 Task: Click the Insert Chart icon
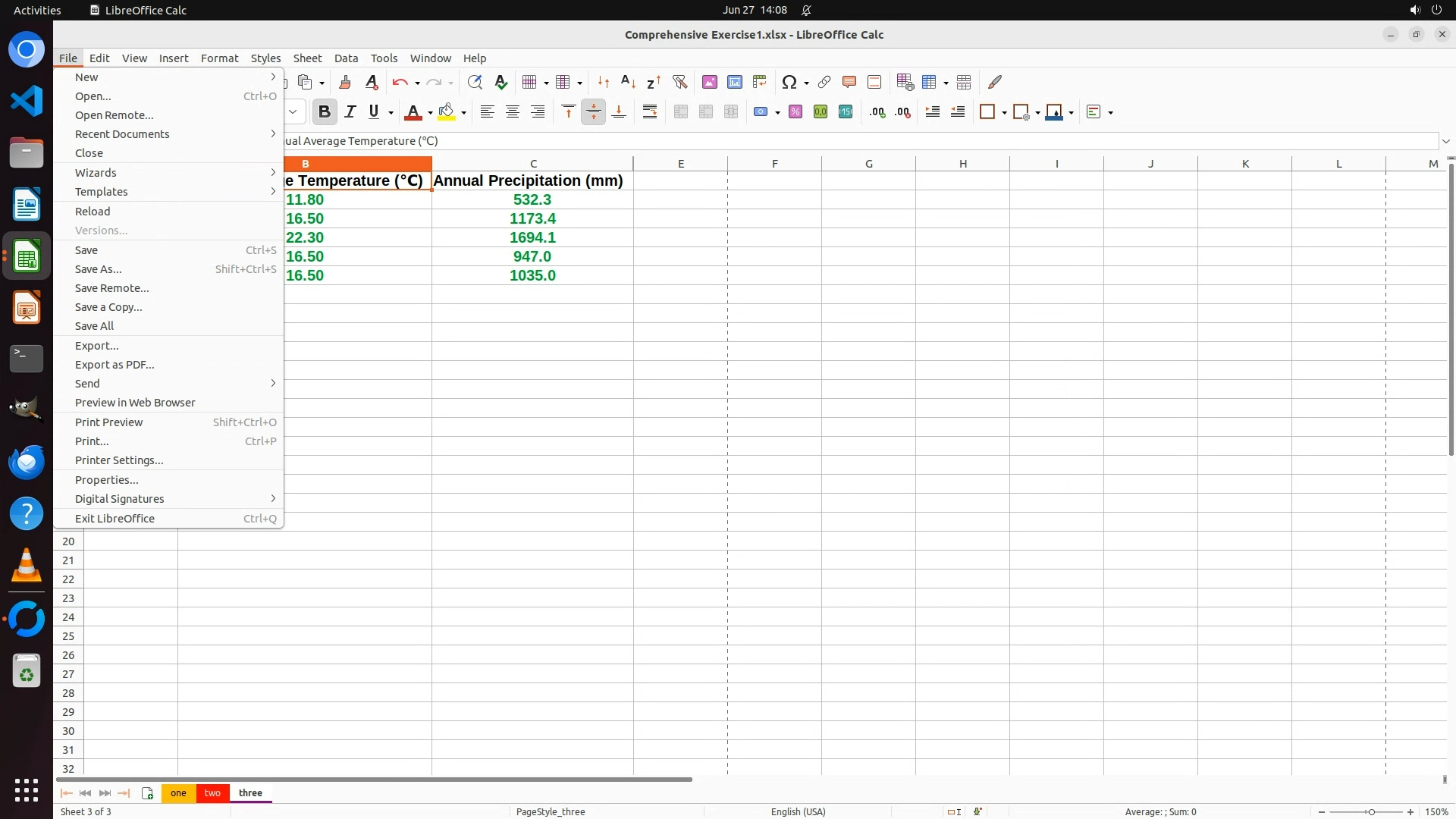(x=735, y=82)
